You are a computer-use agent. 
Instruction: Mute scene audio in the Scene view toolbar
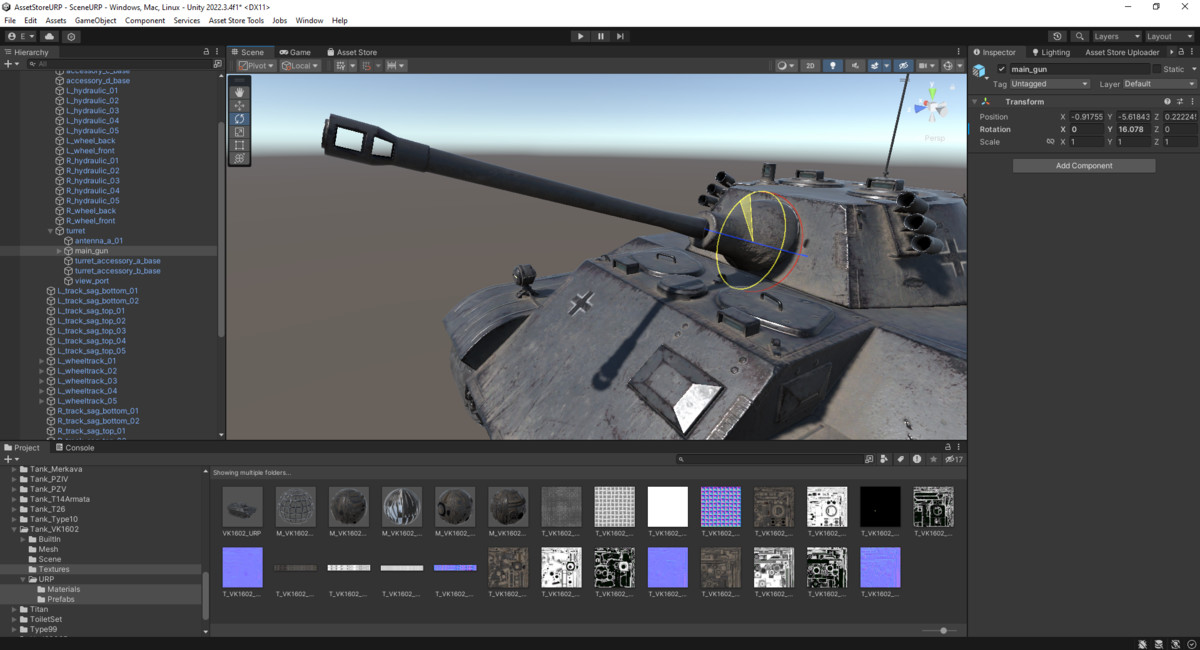click(x=855, y=65)
